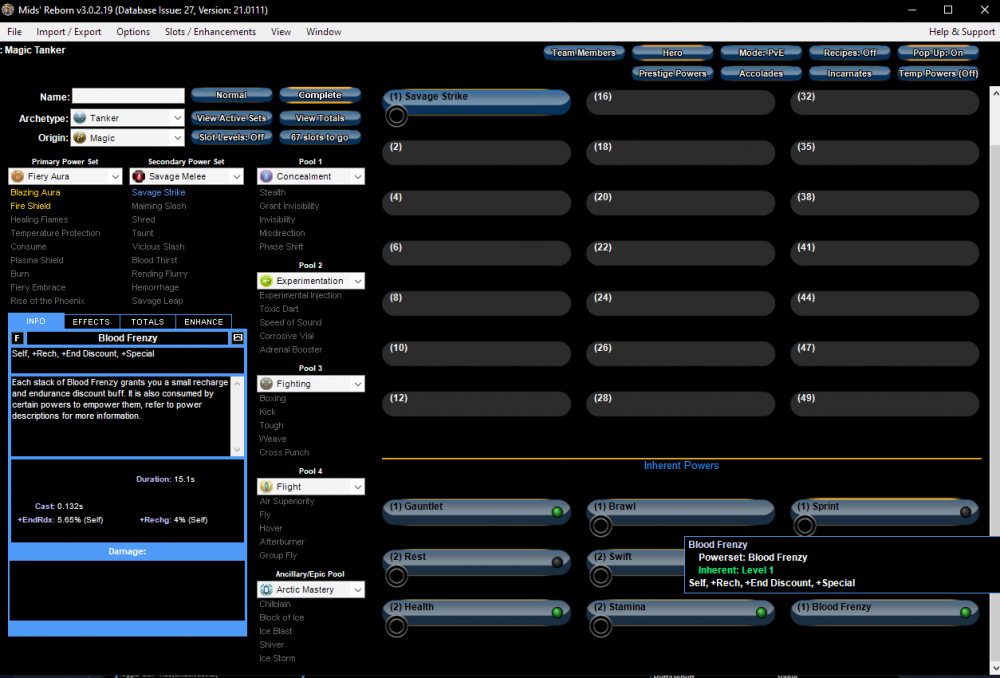
Task: Click the enhancement slot under Stamina power
Action: (x=601, y=626)
